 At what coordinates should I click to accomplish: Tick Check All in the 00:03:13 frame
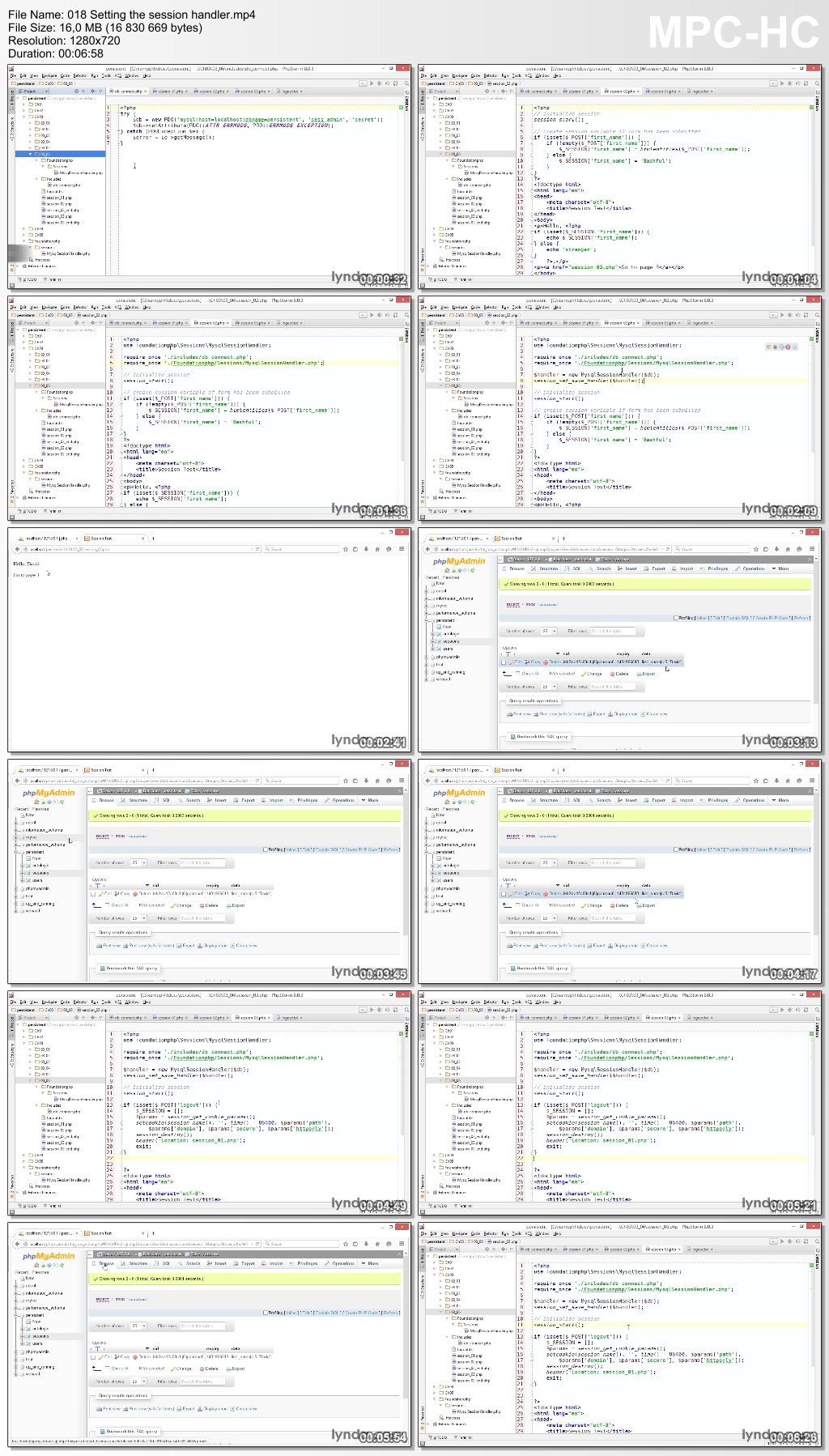[518, 673]
